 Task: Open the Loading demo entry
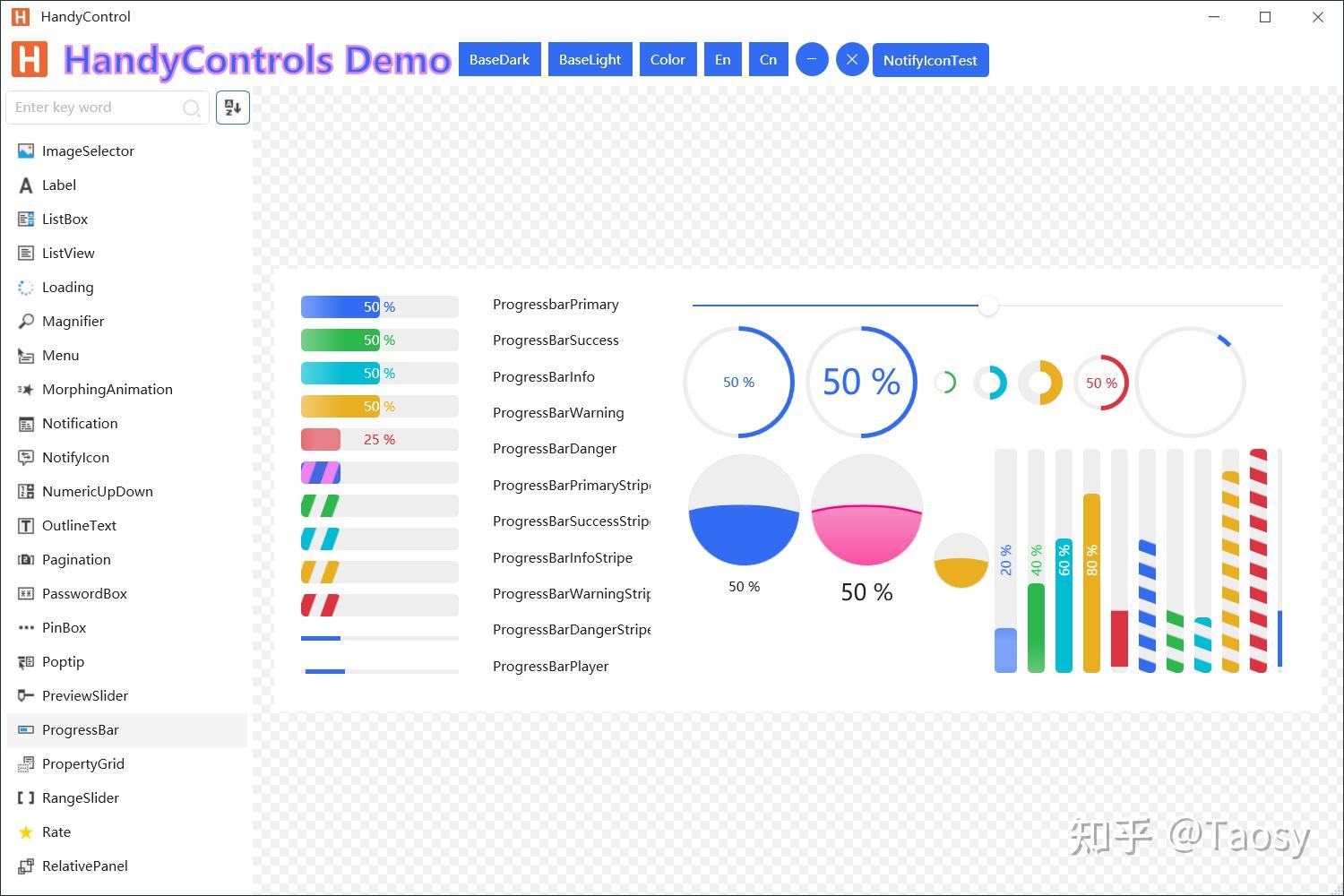point(126,287)
